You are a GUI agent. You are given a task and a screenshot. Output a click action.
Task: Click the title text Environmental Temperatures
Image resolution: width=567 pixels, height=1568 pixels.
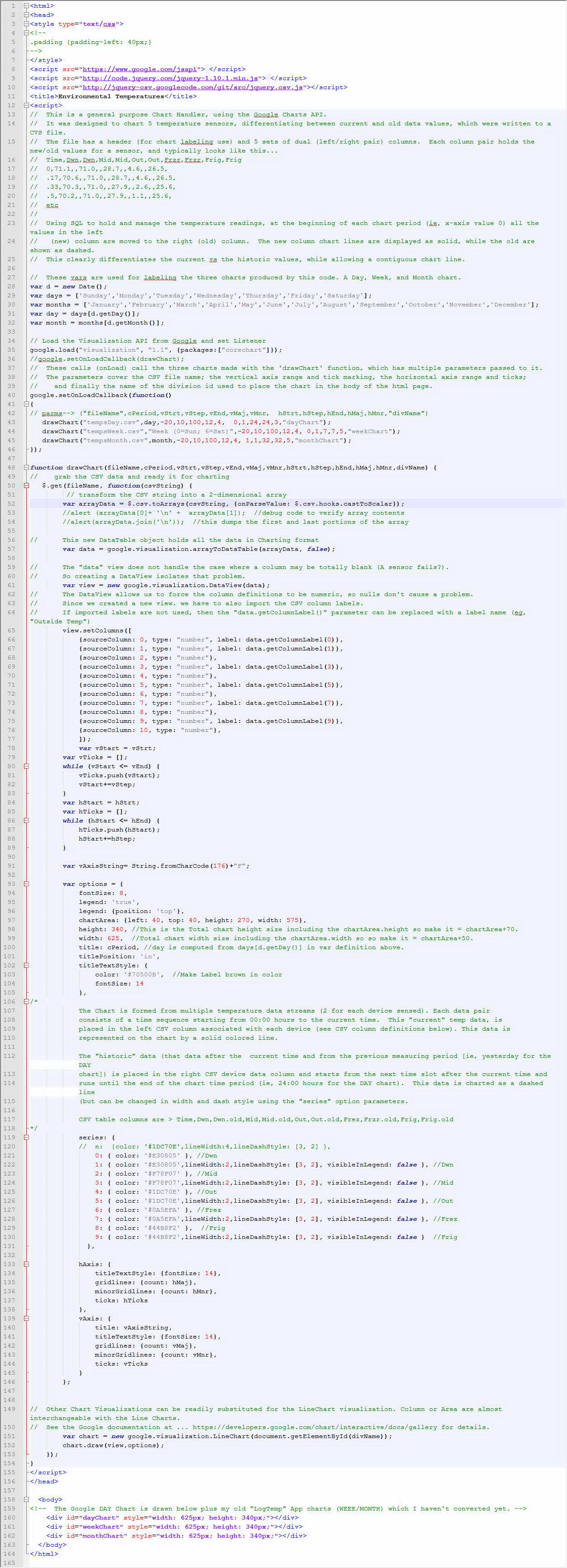tap(111, 96)
